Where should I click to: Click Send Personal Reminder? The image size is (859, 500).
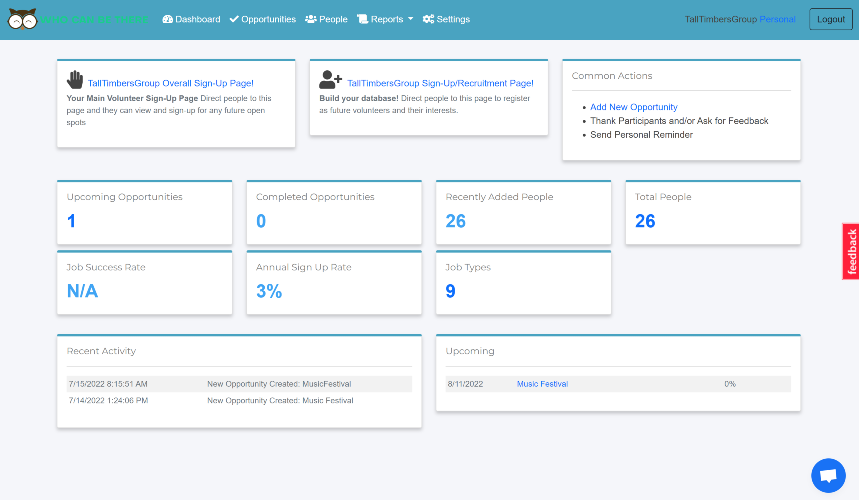[x=642, y=135]
